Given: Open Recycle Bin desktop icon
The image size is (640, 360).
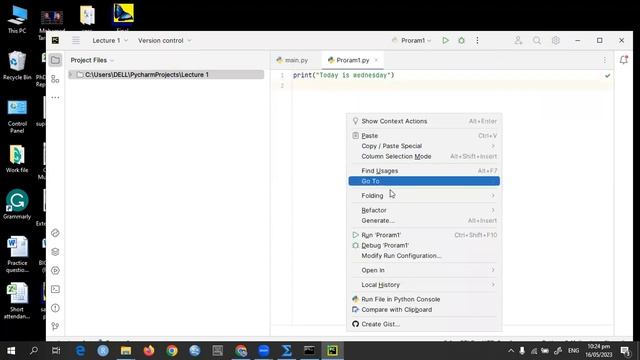Looking at the screenshot, I should [x=17, y=65].
